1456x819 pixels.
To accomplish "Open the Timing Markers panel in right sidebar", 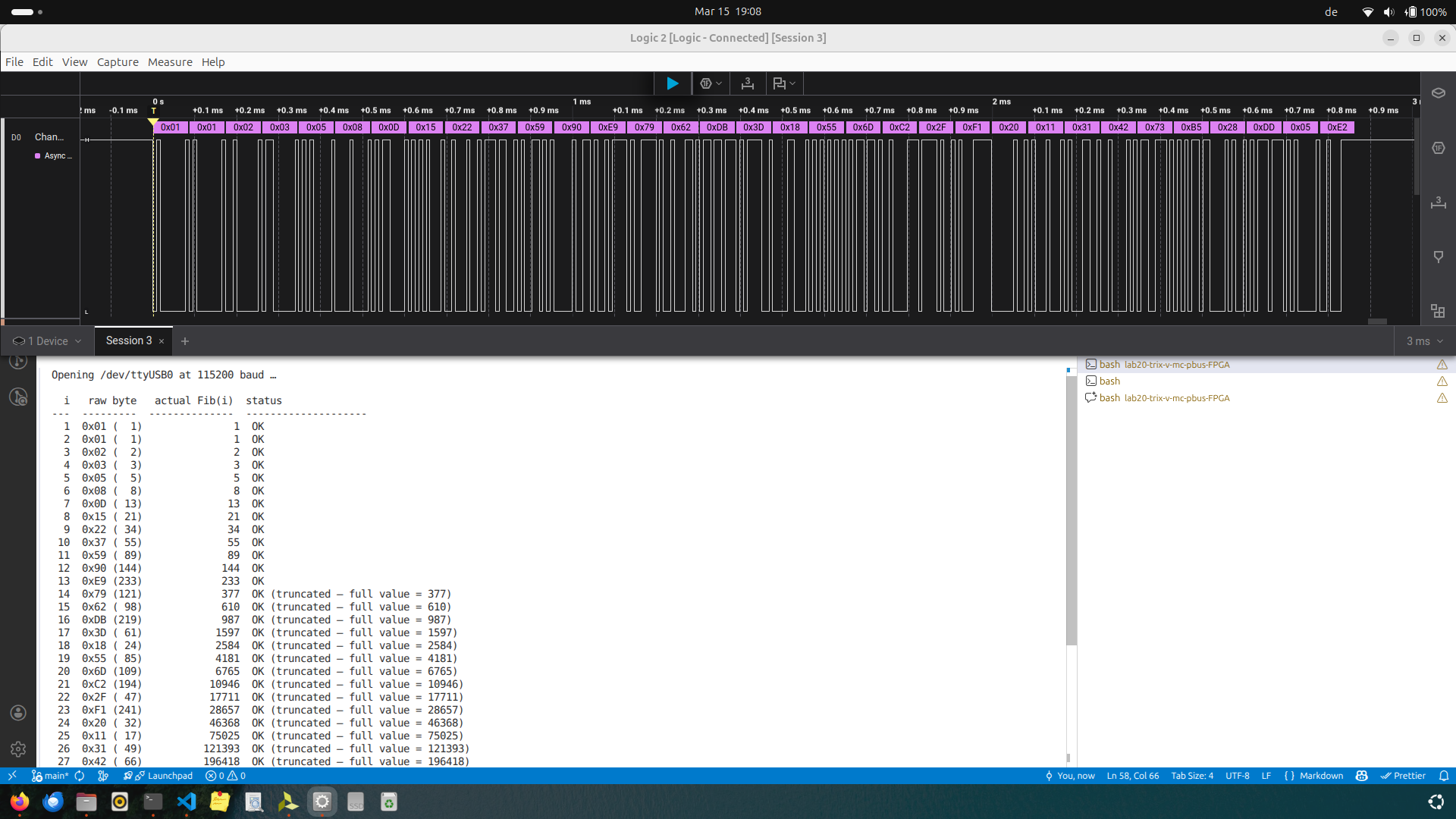I will click(x=1440, y=202).
